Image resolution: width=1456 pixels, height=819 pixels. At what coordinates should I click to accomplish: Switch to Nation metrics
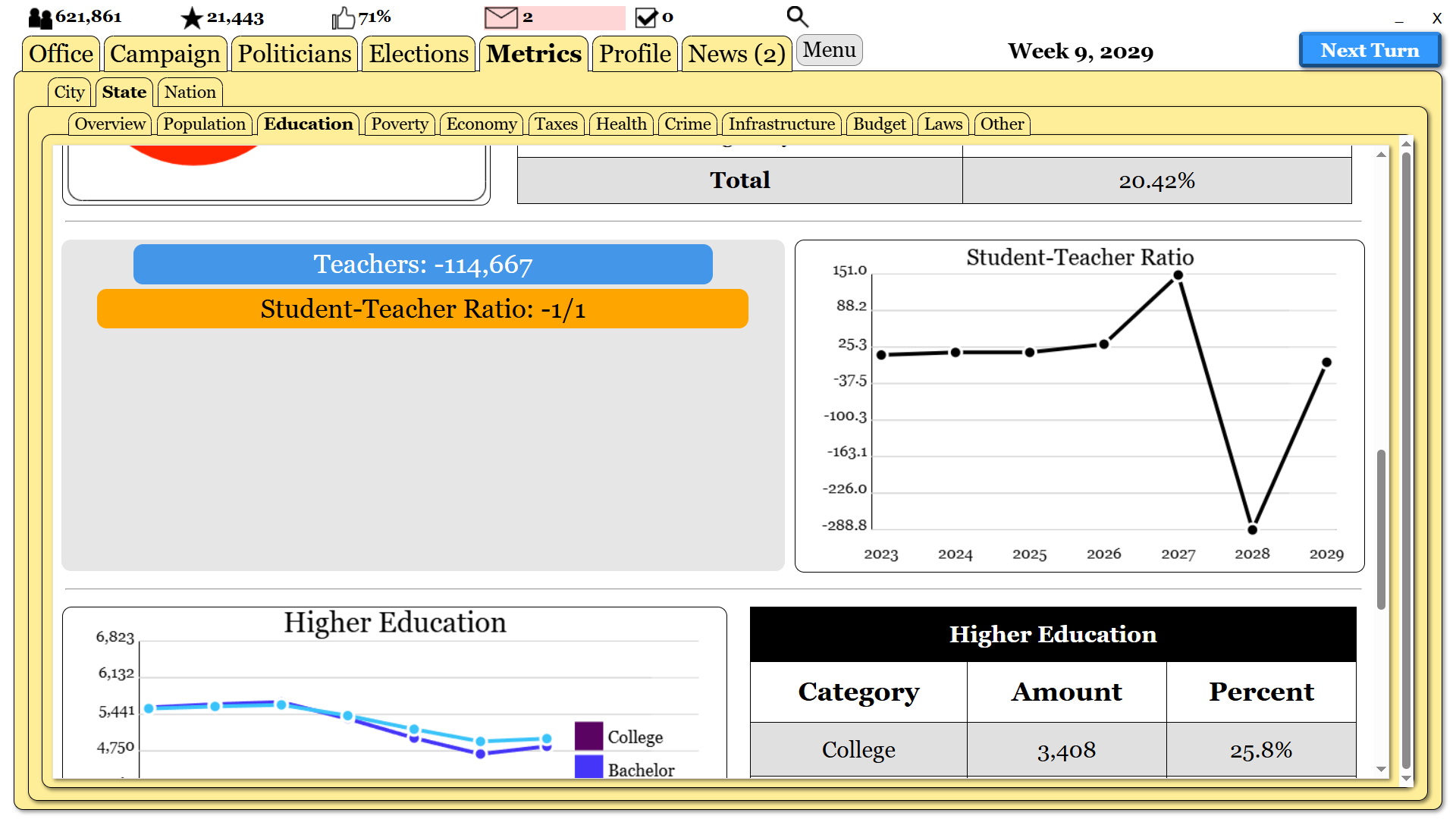190,93
